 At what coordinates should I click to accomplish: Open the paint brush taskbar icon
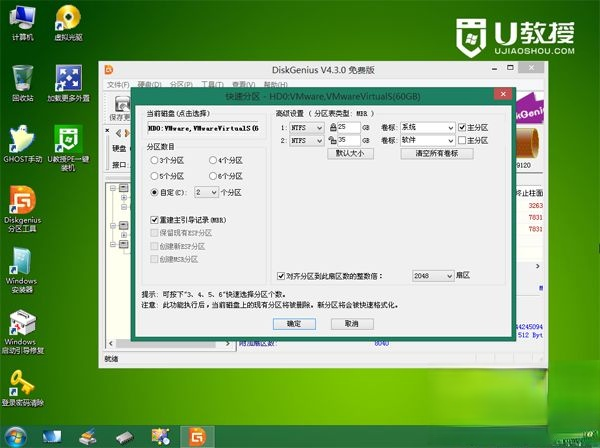[x=88, y=437]
